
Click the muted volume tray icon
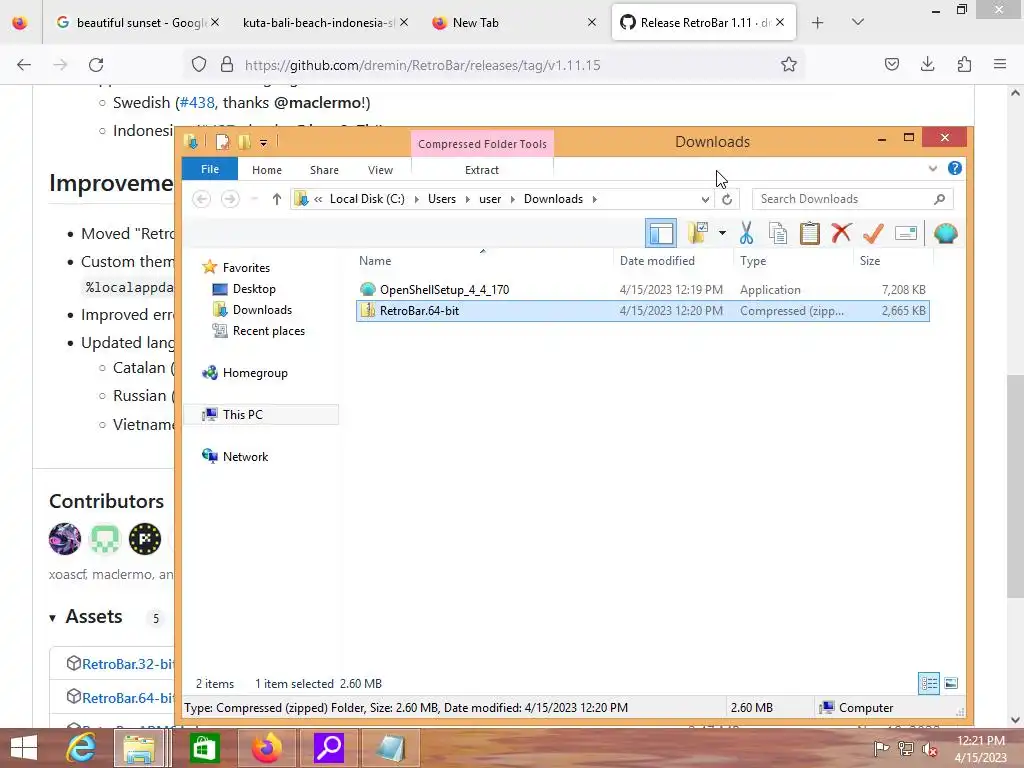pos(929,749)
